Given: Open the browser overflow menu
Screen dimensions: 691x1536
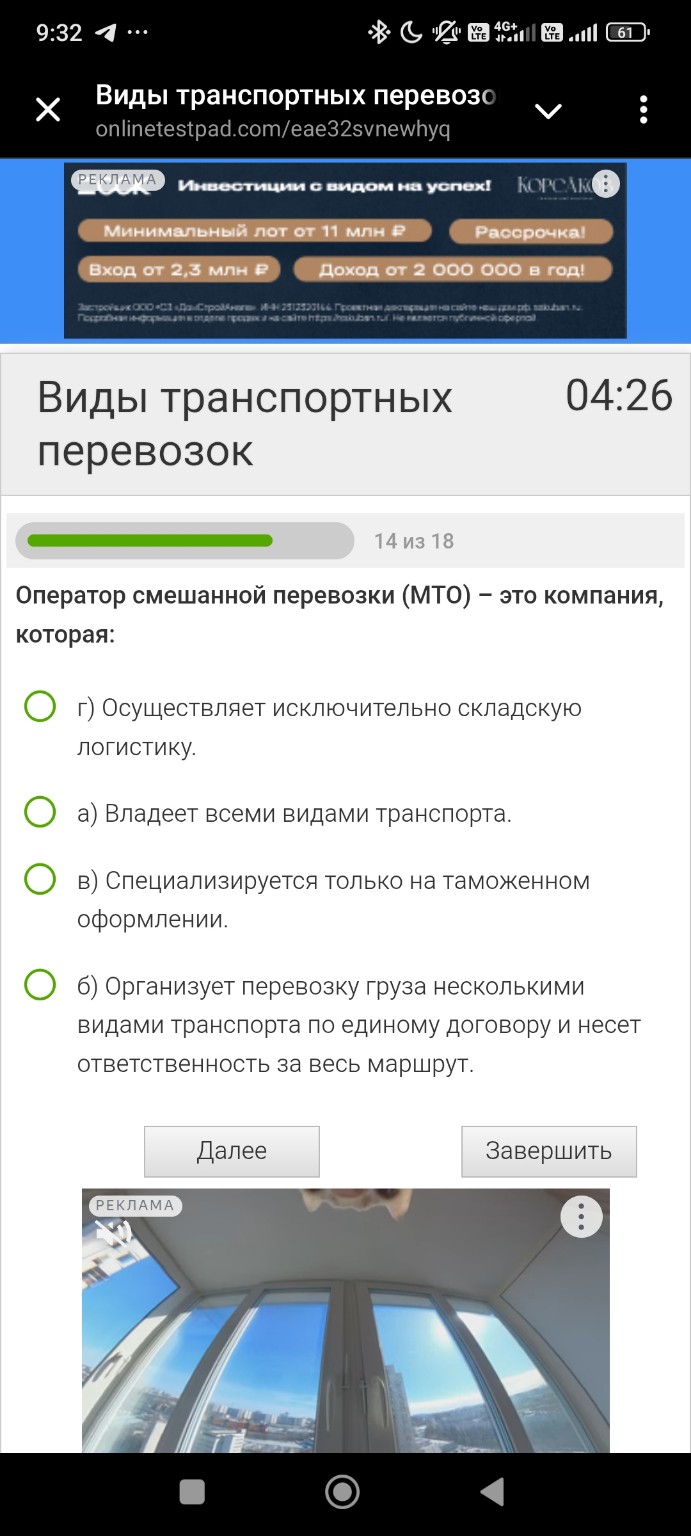Looking at the screenshot, I should pyautogui.click(x=643, y=110).
